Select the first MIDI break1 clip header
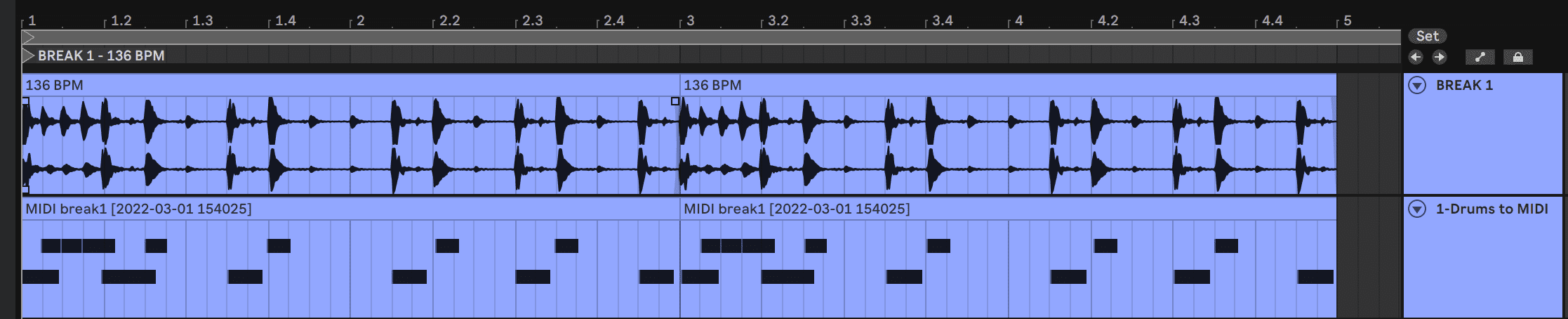The width and height of the screenshot is (1568, 319). click(351, 209)
